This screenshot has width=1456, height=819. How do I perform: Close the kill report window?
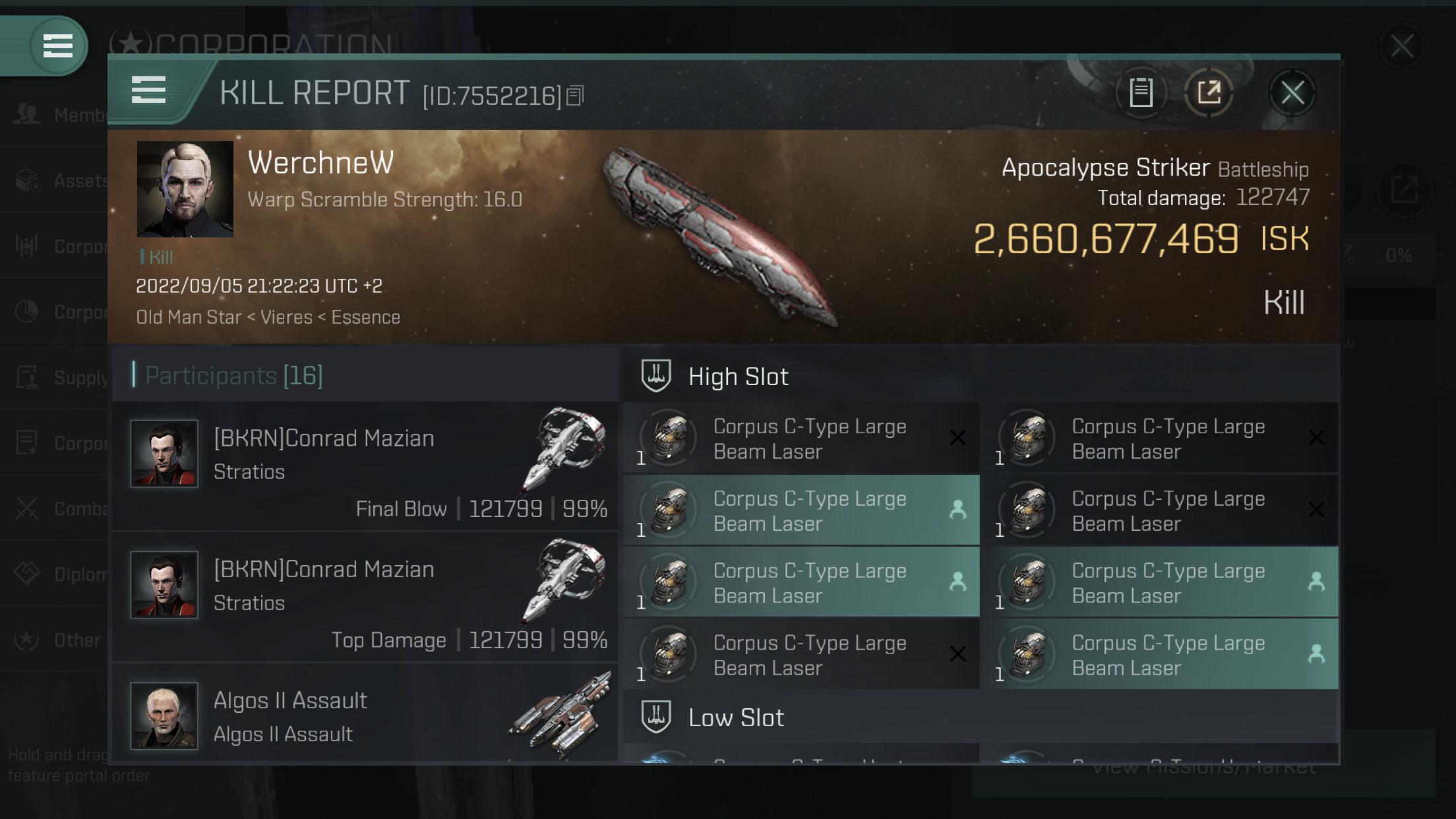[x=1292, y=92]
